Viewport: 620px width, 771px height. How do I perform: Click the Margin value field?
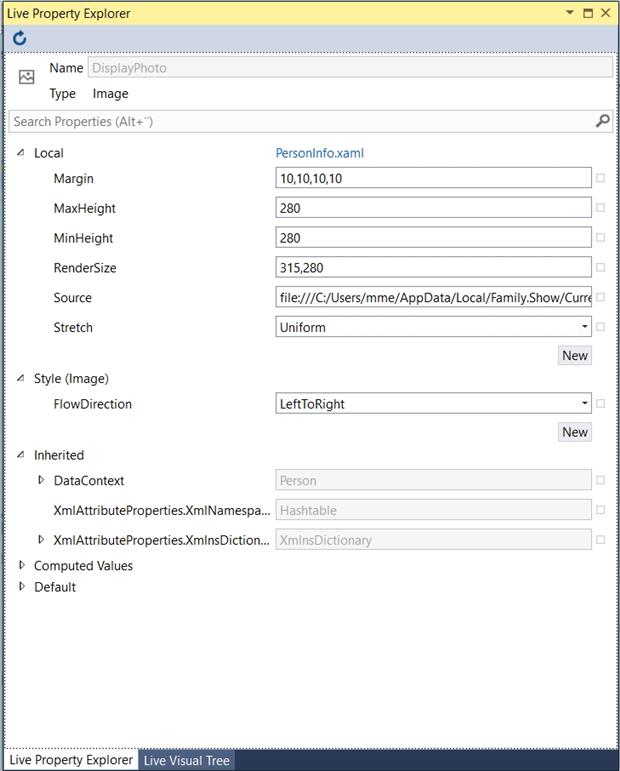point(433,178)
